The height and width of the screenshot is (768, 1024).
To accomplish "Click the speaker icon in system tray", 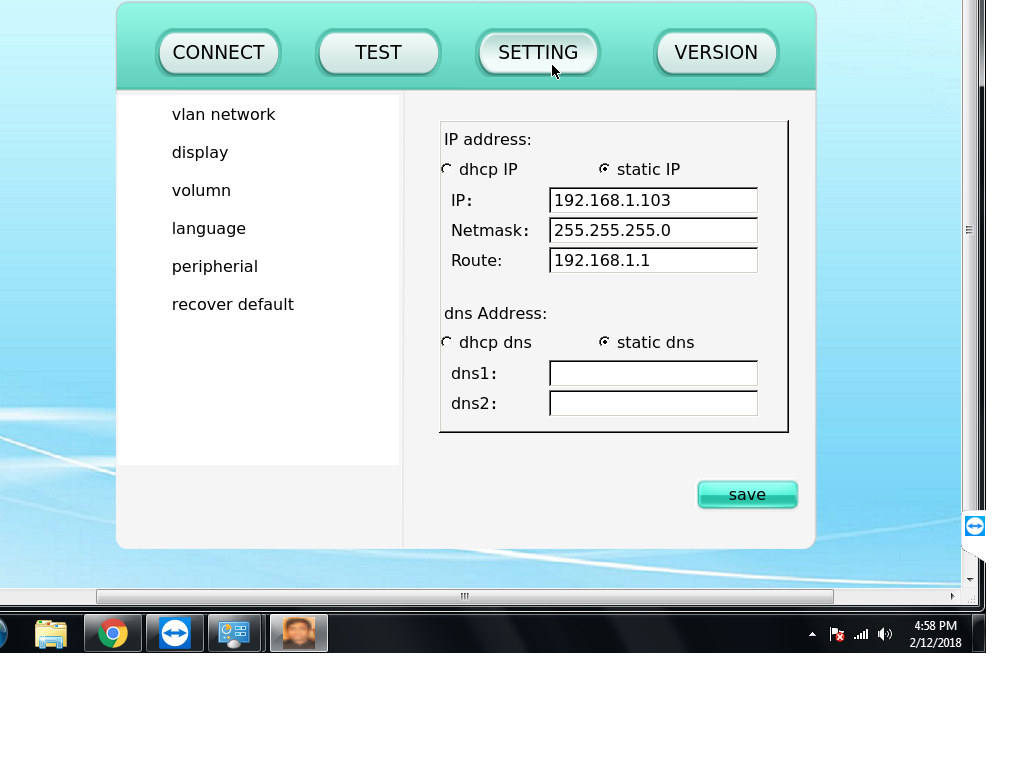I will [x=884, y=633].
